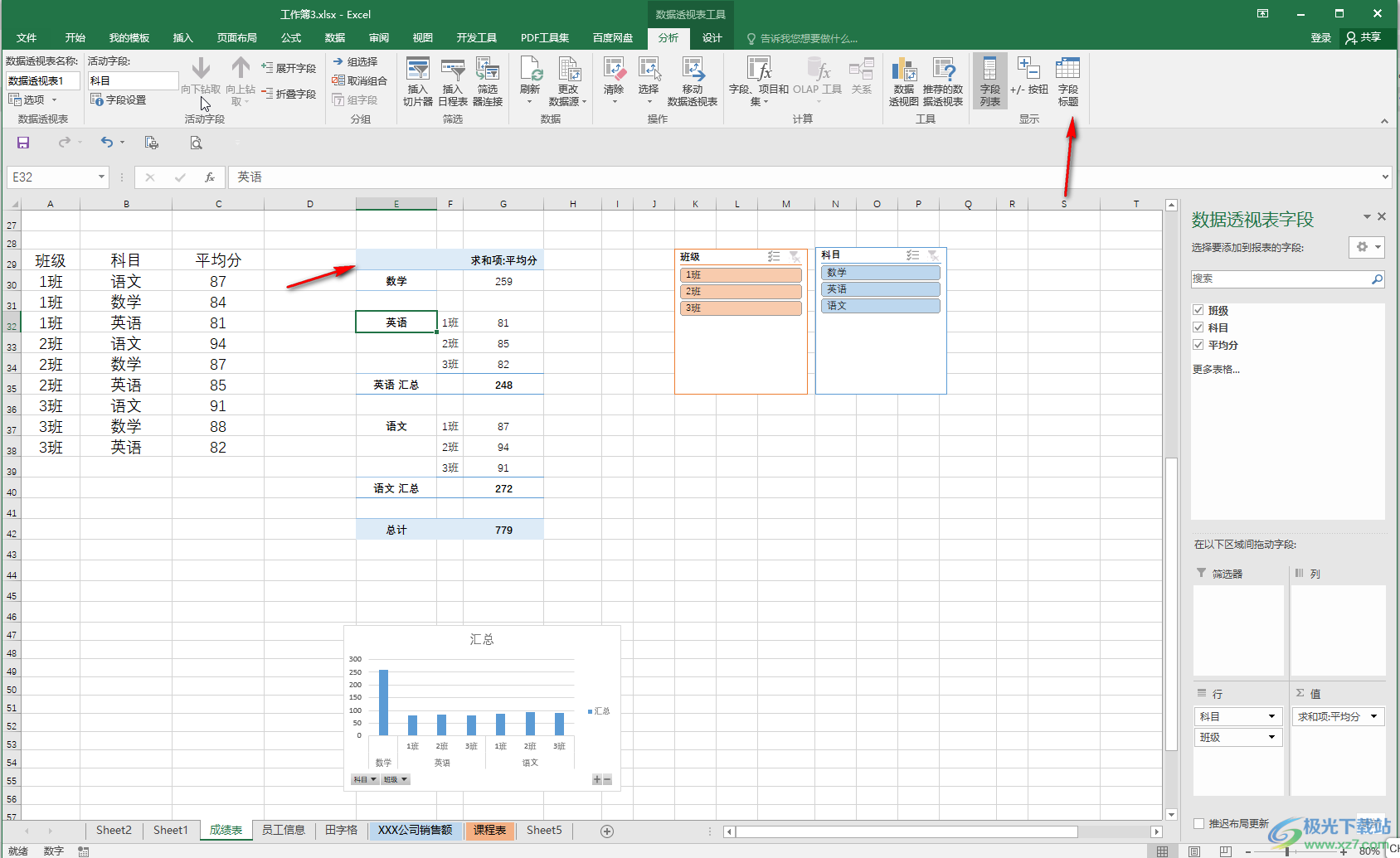Open the Name Box dropdown
This screenshot has height=858, width=1400.
(x=102, y=177)
